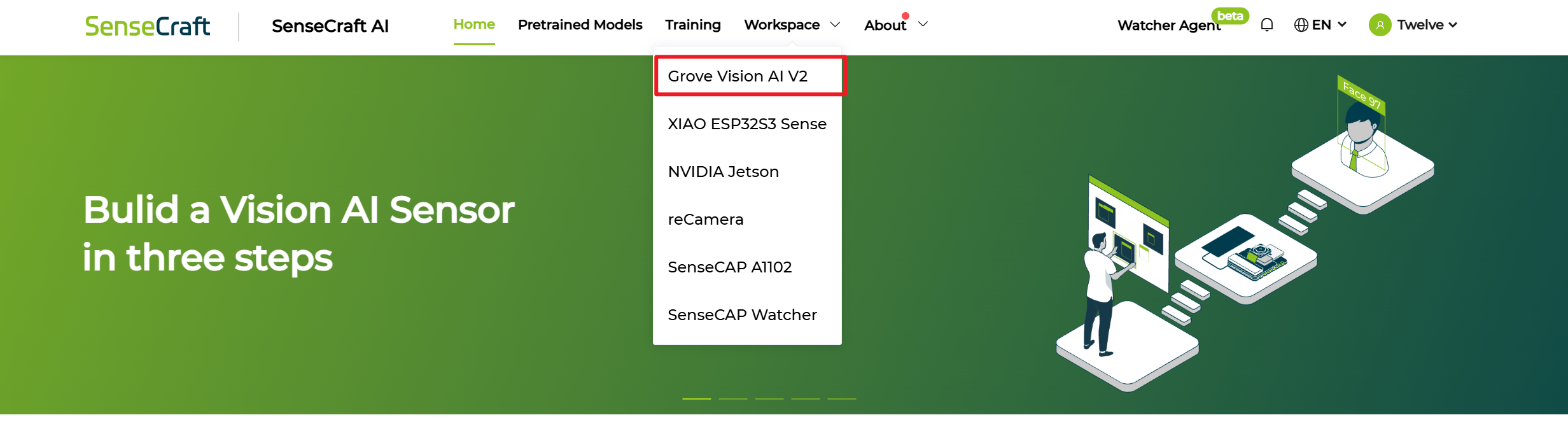The width and height of the screenshot is (1568, 429).
Task: Open the Watcher Agent link
Action: coord(1168,25)
